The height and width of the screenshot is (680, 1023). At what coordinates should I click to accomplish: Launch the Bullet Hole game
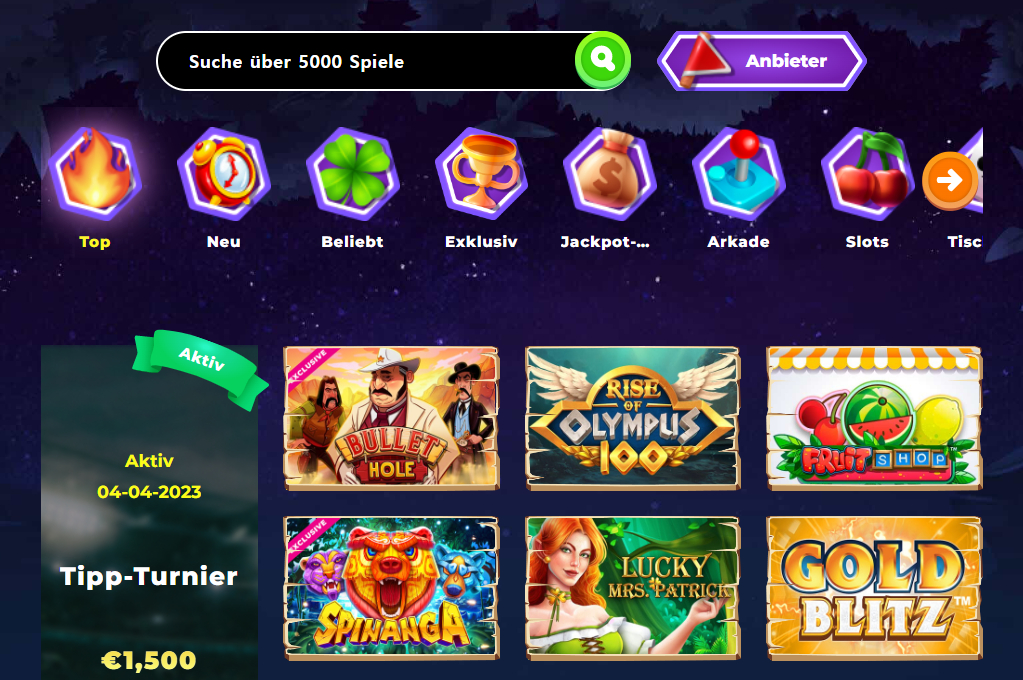coord(391,418)
